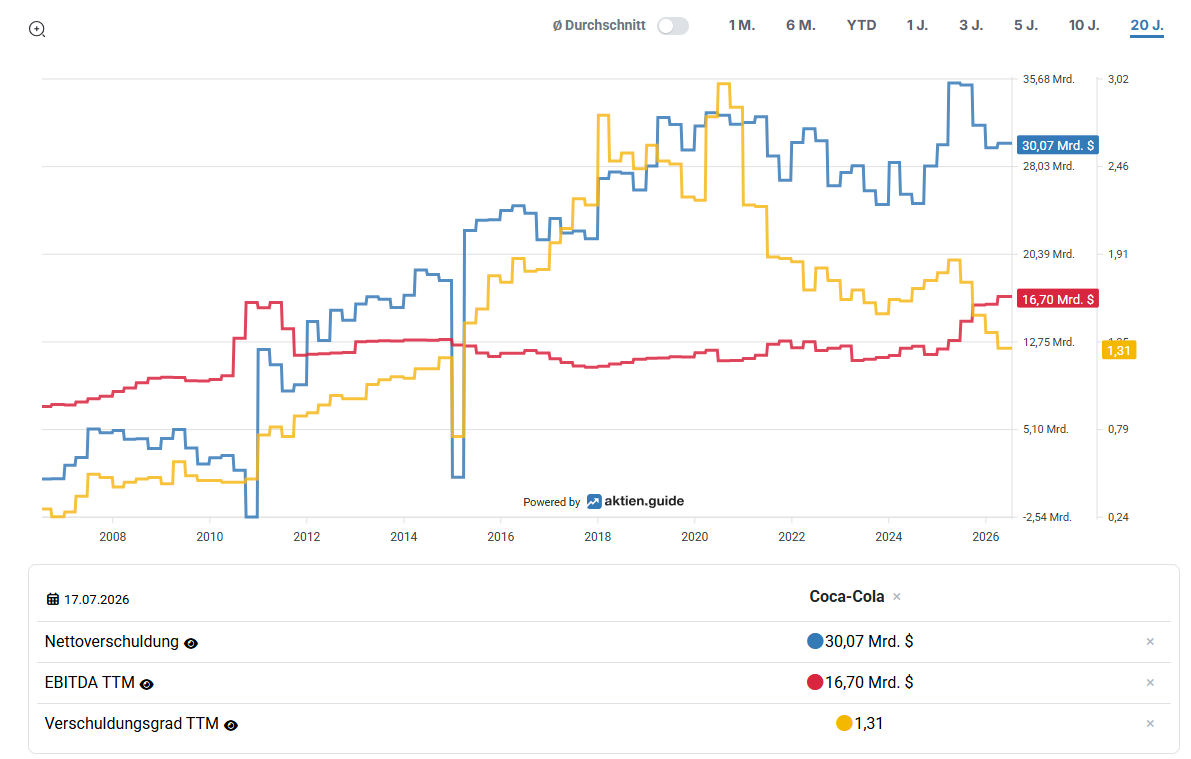Click the 35,68 Mrd. y-axis label
Screen dimensions: 1191x759
click(x=1048, y=79)
